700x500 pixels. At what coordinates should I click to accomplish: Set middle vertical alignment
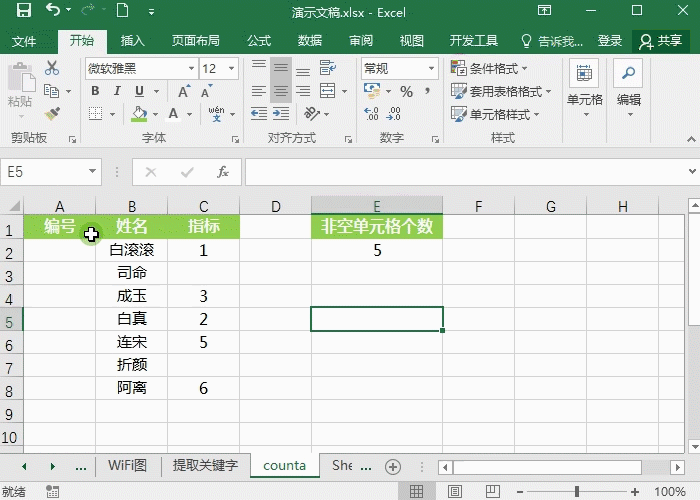[x=281, y=68]
